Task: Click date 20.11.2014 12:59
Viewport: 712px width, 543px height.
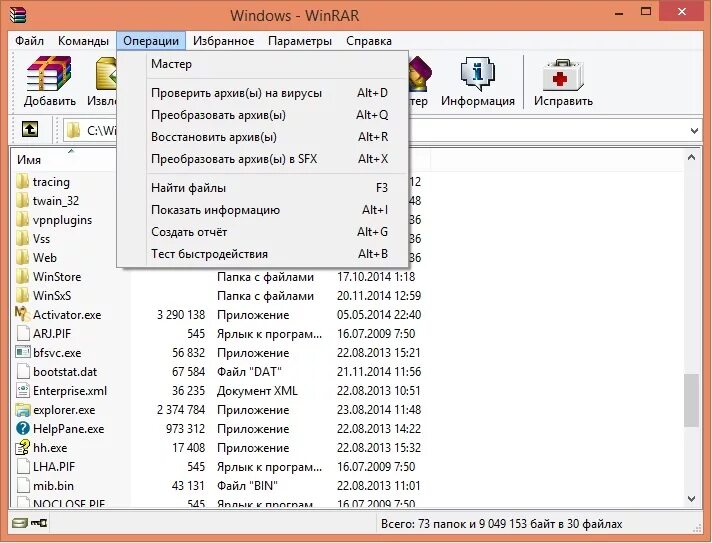Action: (379, 296)
